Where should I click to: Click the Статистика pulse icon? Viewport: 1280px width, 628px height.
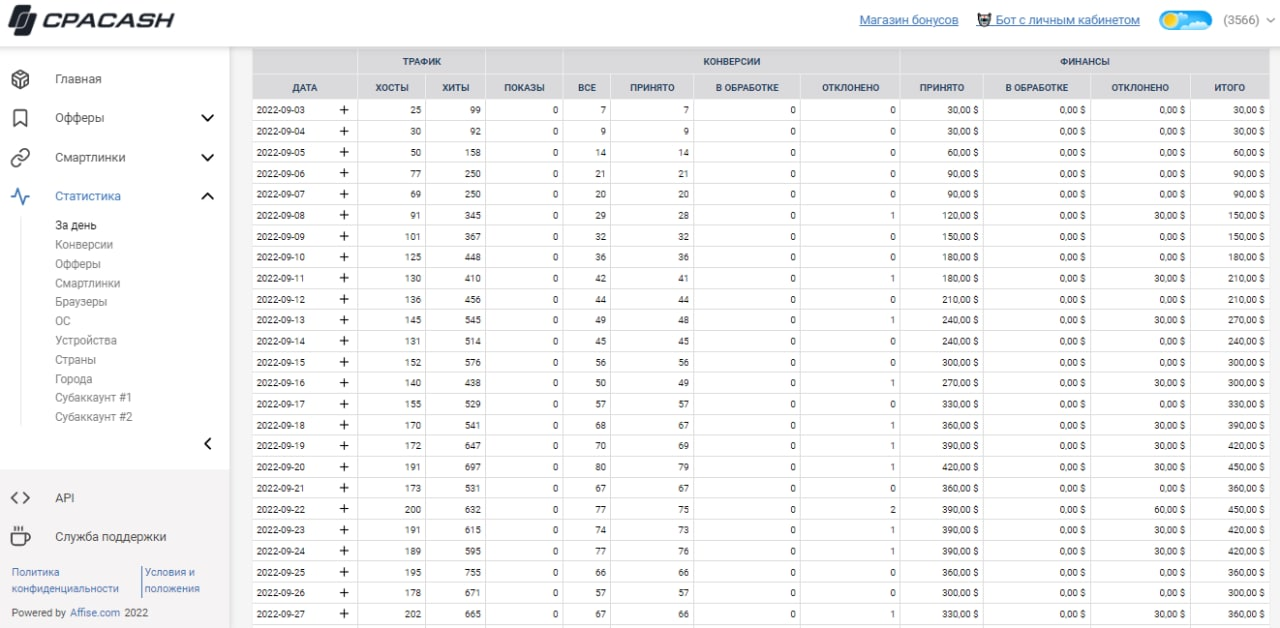tap(20, 196)
